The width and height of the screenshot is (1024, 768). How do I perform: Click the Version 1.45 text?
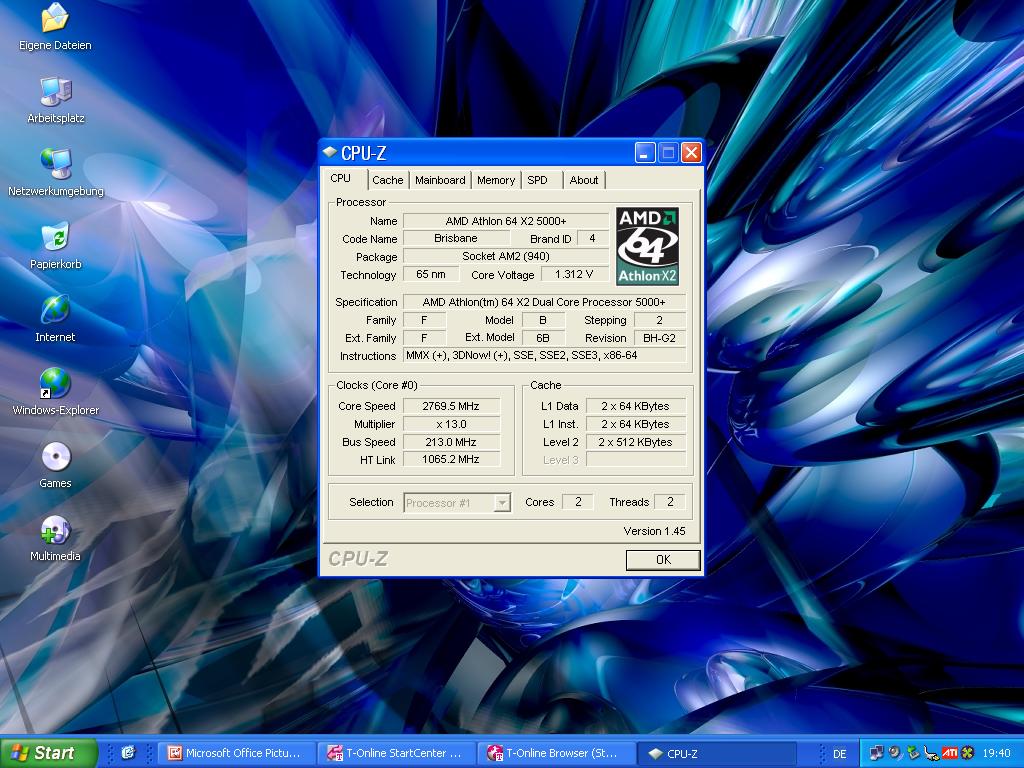(x=654, y=531)
